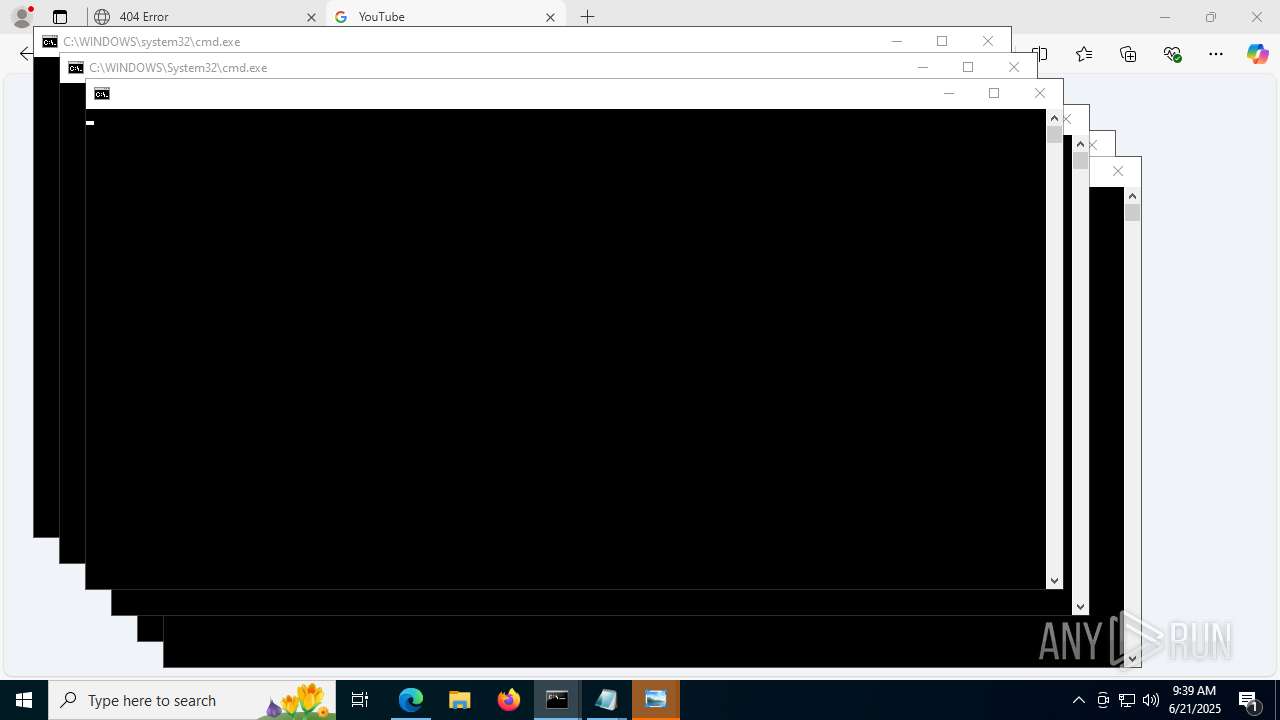Open the network status tray icon

pyautogui.click(x=1127, y=700)
